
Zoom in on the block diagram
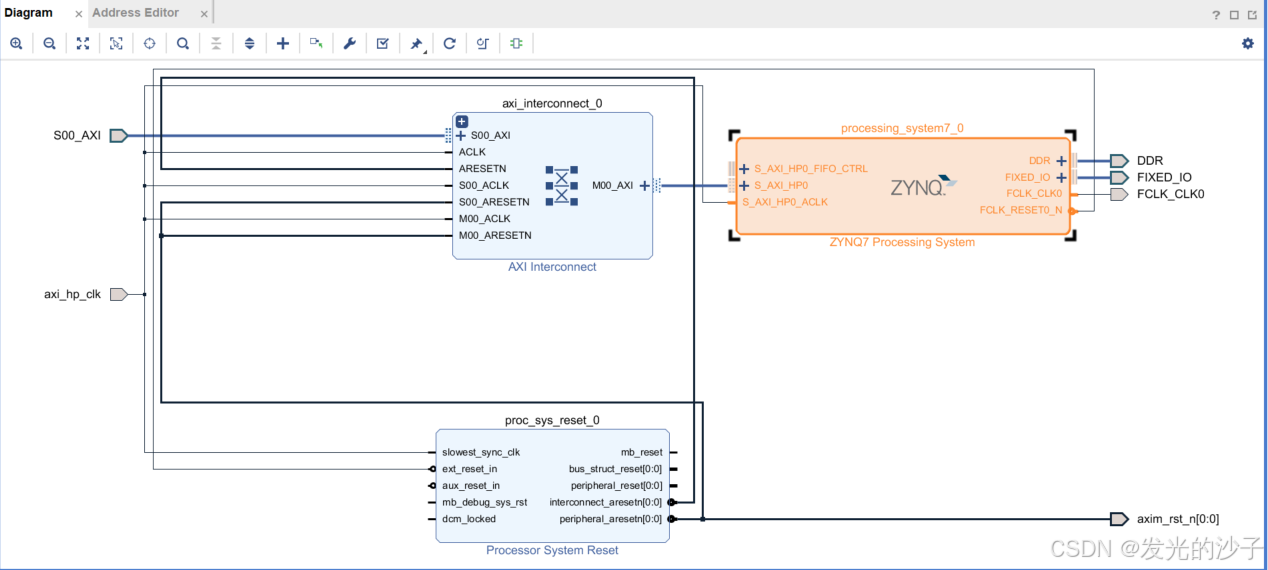point(16,43)
